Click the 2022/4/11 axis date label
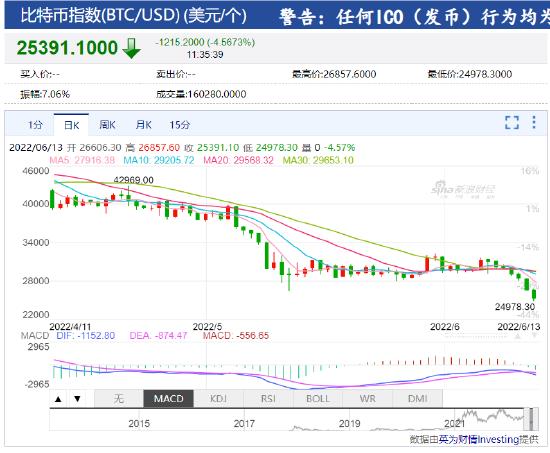This screenshot has width=550, height=453. (70, 327)
